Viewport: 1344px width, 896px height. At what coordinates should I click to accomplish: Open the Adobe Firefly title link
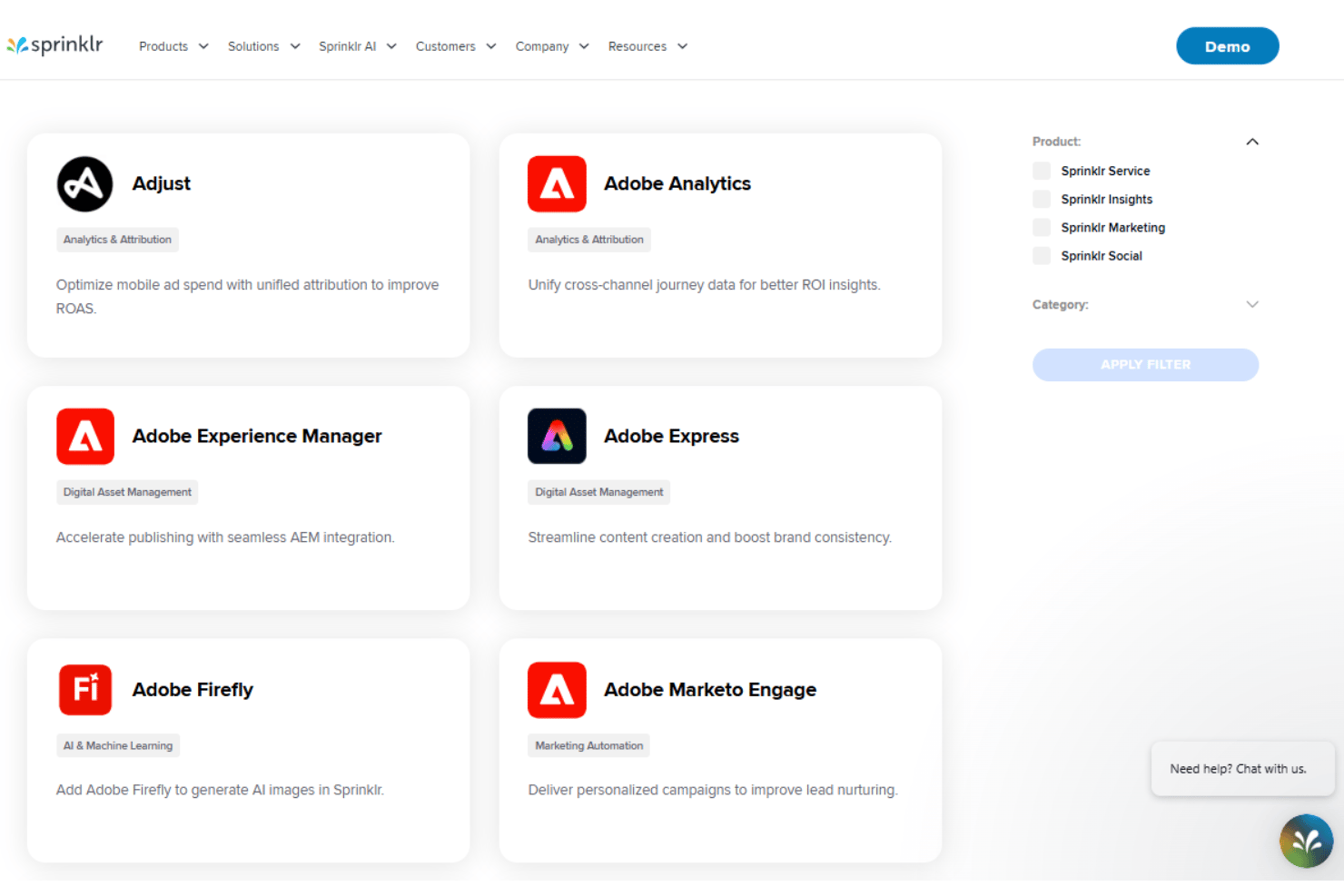click(x=193, y=690)
